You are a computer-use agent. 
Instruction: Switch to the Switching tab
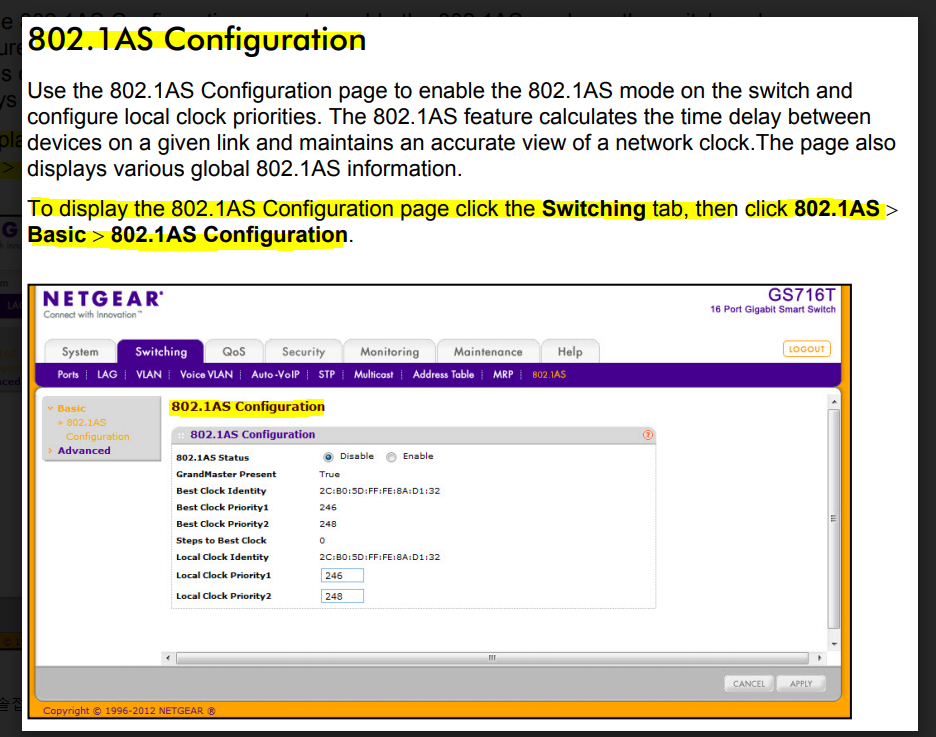tap(161, 351)
